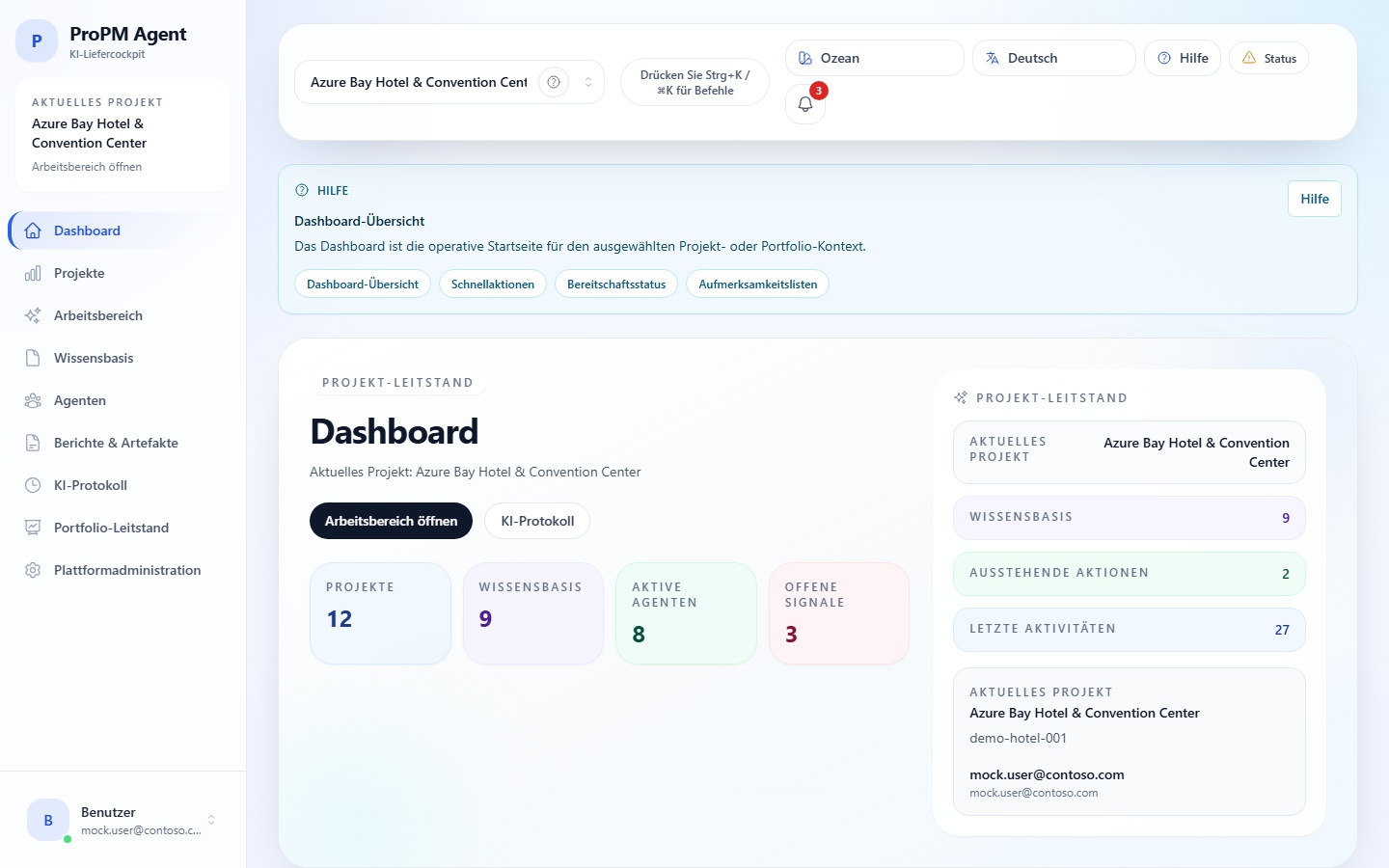Open Plattformadministration settings in sidebar

click(126, 570)
